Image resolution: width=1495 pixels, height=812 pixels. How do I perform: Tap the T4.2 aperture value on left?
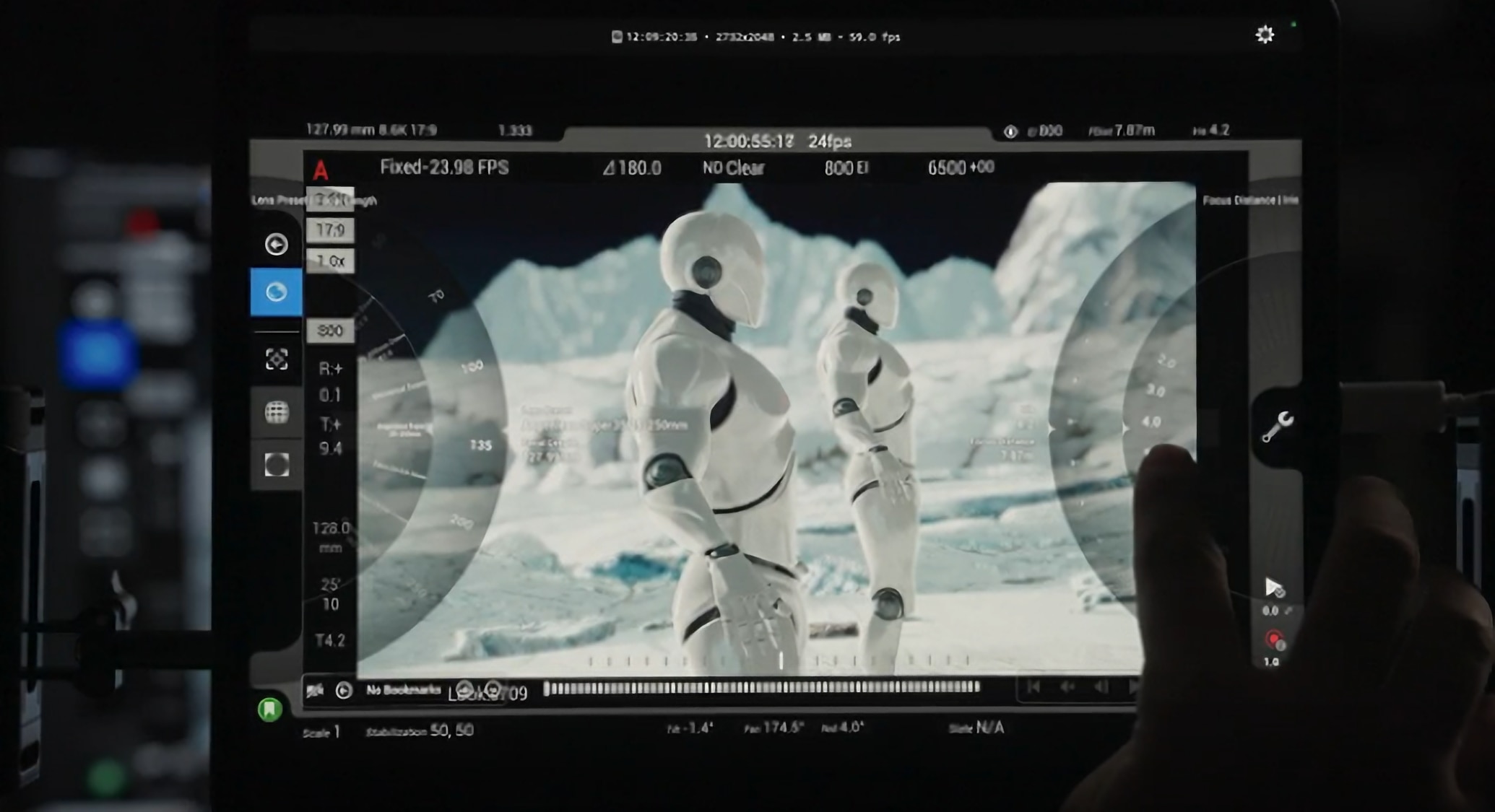click(x=330, y=641)
